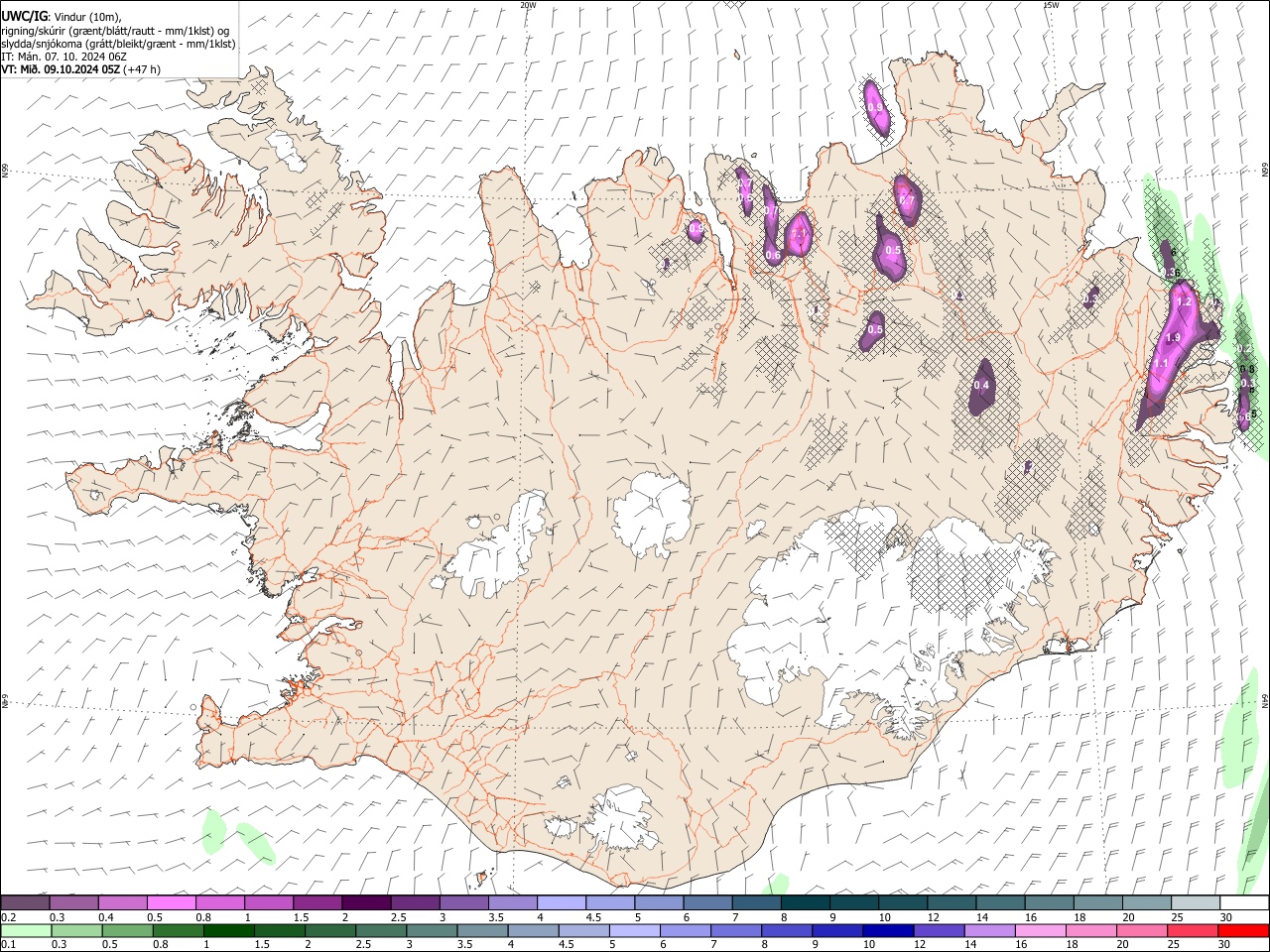Click the '1.9' value in the eastern snow band

click(x=1173, y=338)
